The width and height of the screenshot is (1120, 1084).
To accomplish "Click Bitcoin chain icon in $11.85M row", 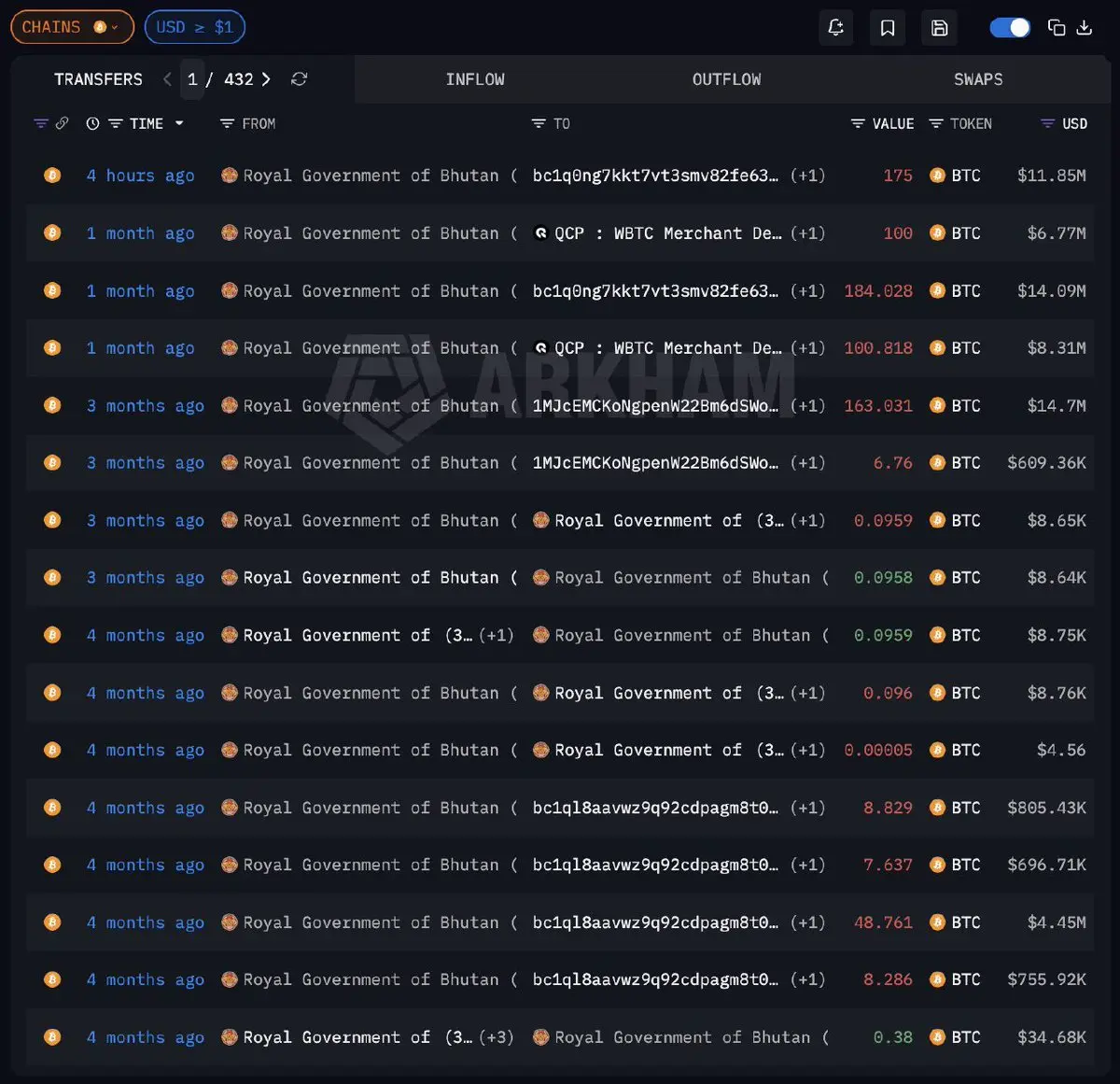I will click(52, 176).
